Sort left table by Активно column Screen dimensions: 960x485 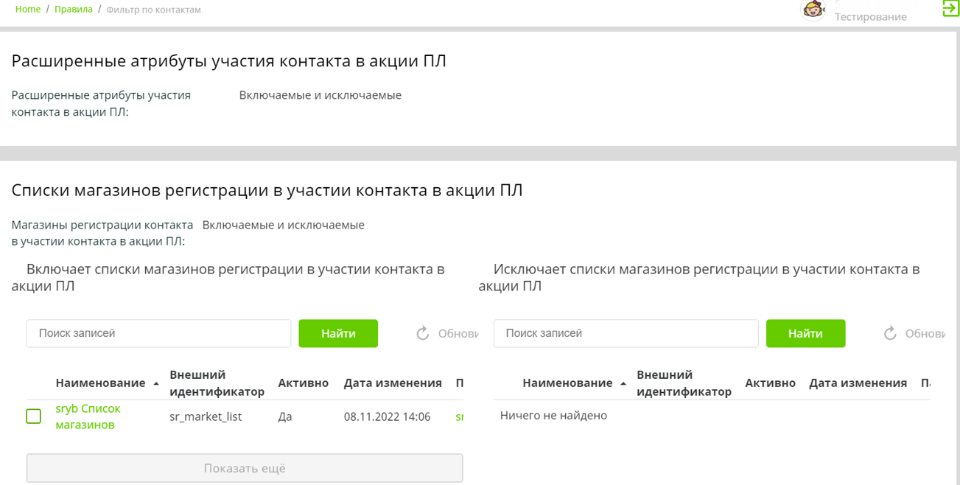click(x=303, y=383)
